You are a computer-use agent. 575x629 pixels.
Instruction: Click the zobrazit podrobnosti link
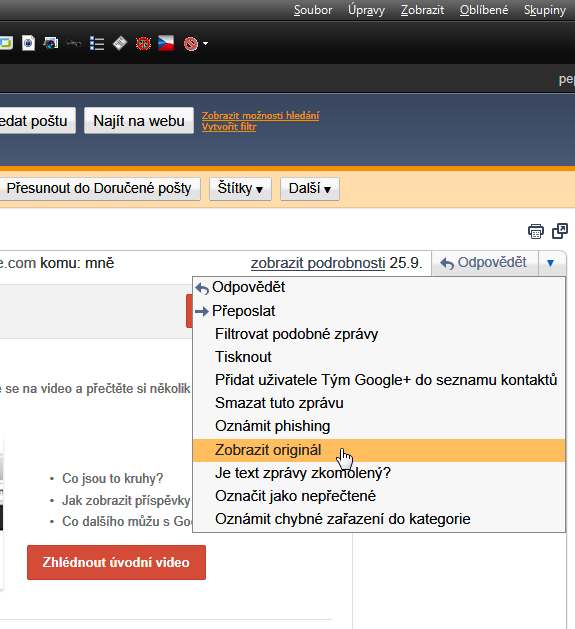click(318, 263)
